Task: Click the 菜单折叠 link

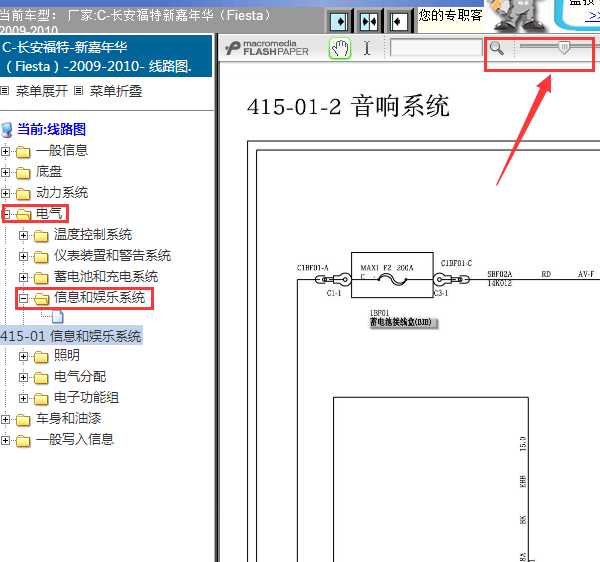Action: pyautogui.click(x=116, y=91)
